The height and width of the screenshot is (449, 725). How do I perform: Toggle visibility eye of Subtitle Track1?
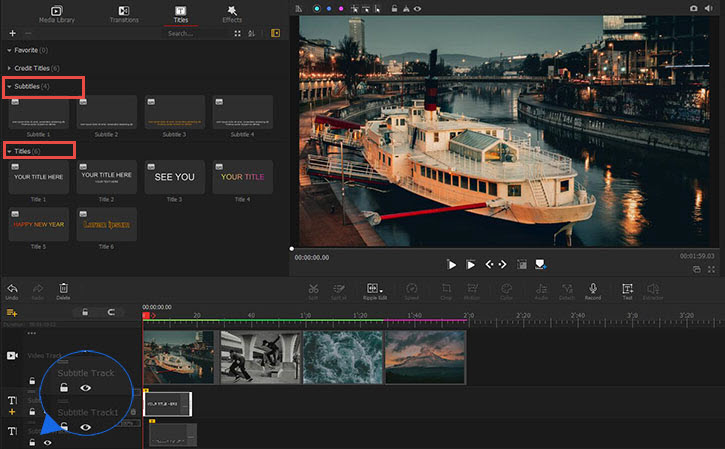pos(85,427)
